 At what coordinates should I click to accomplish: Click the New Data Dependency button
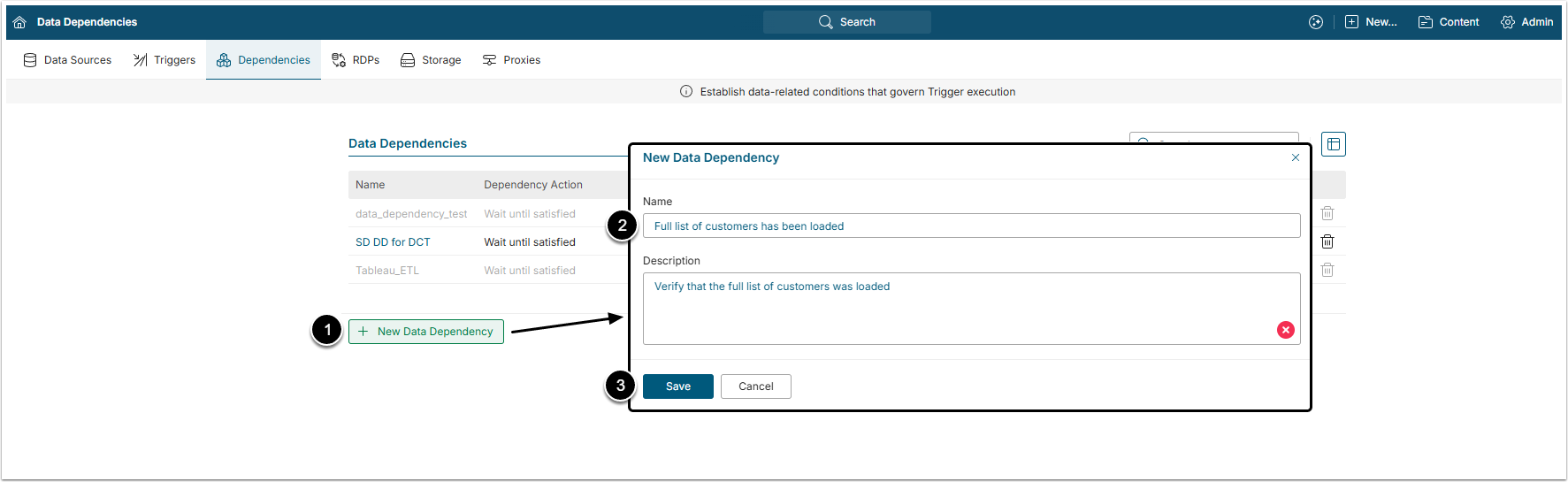(426, 332)
